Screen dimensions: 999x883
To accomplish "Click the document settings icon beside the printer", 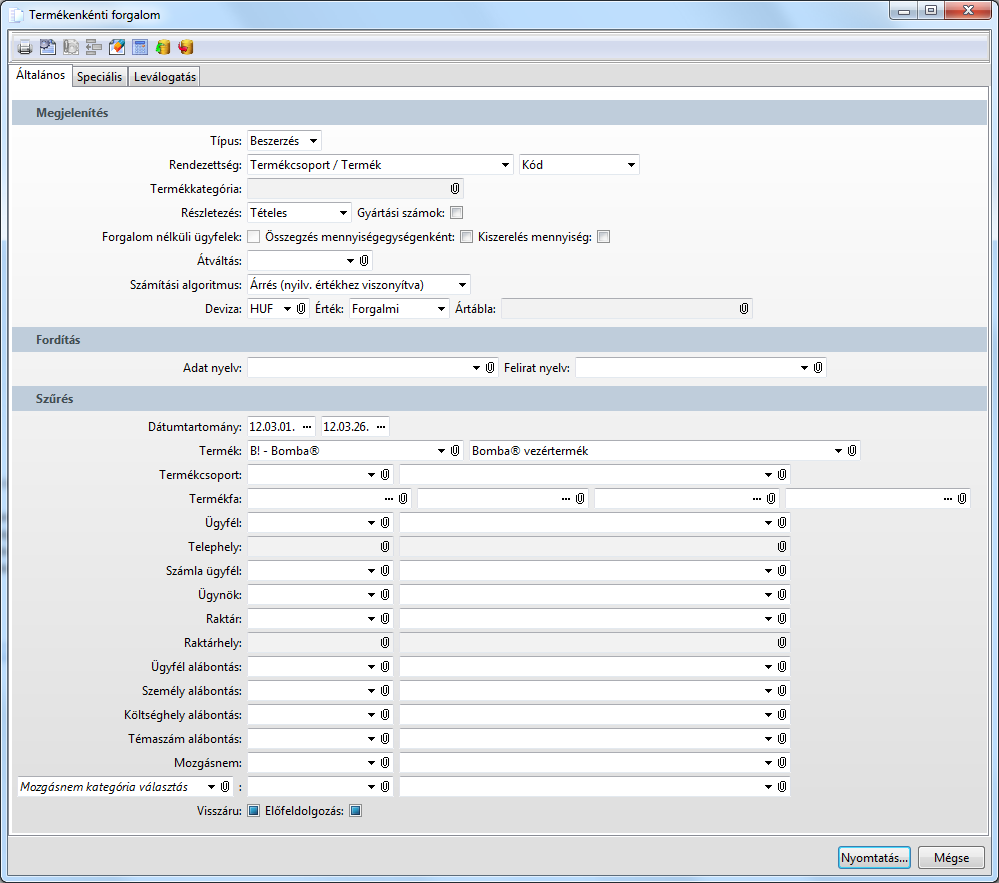I will 48,47.
